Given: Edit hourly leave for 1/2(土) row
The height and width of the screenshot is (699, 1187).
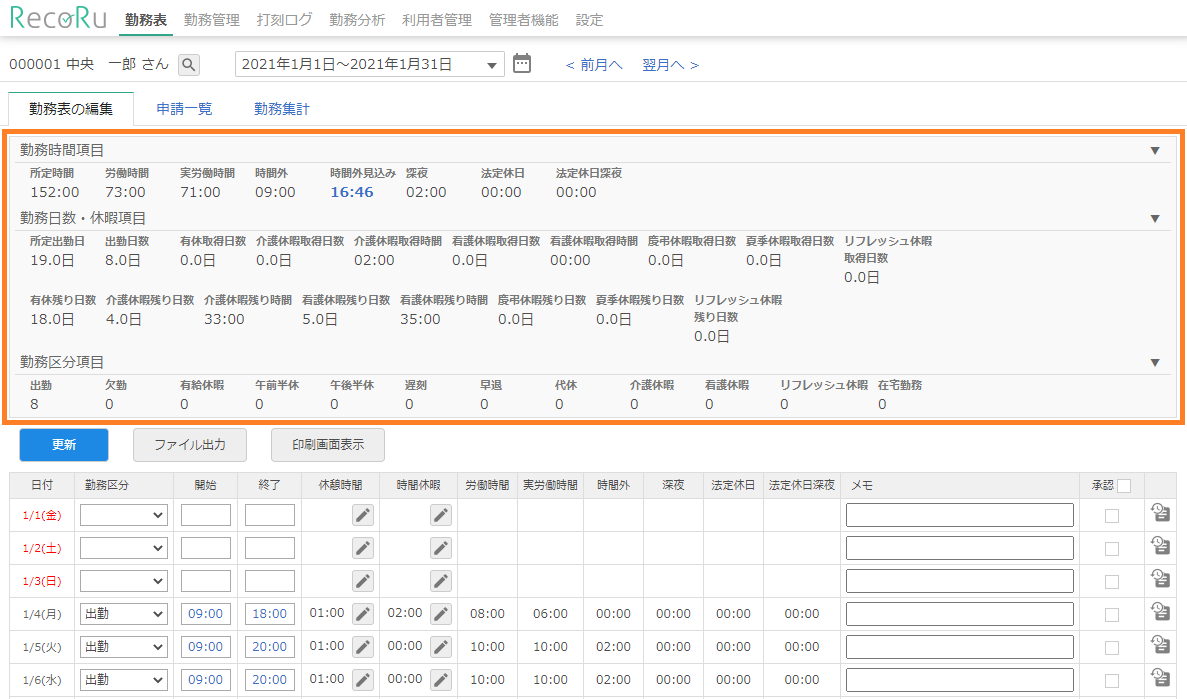Looking at the screenshot, I should [x=441, y=548].
